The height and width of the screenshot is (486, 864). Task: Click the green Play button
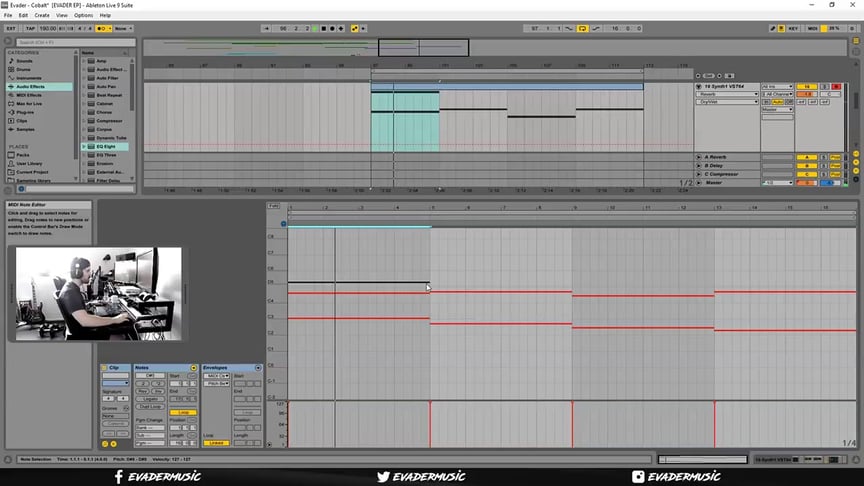(315, 29)
